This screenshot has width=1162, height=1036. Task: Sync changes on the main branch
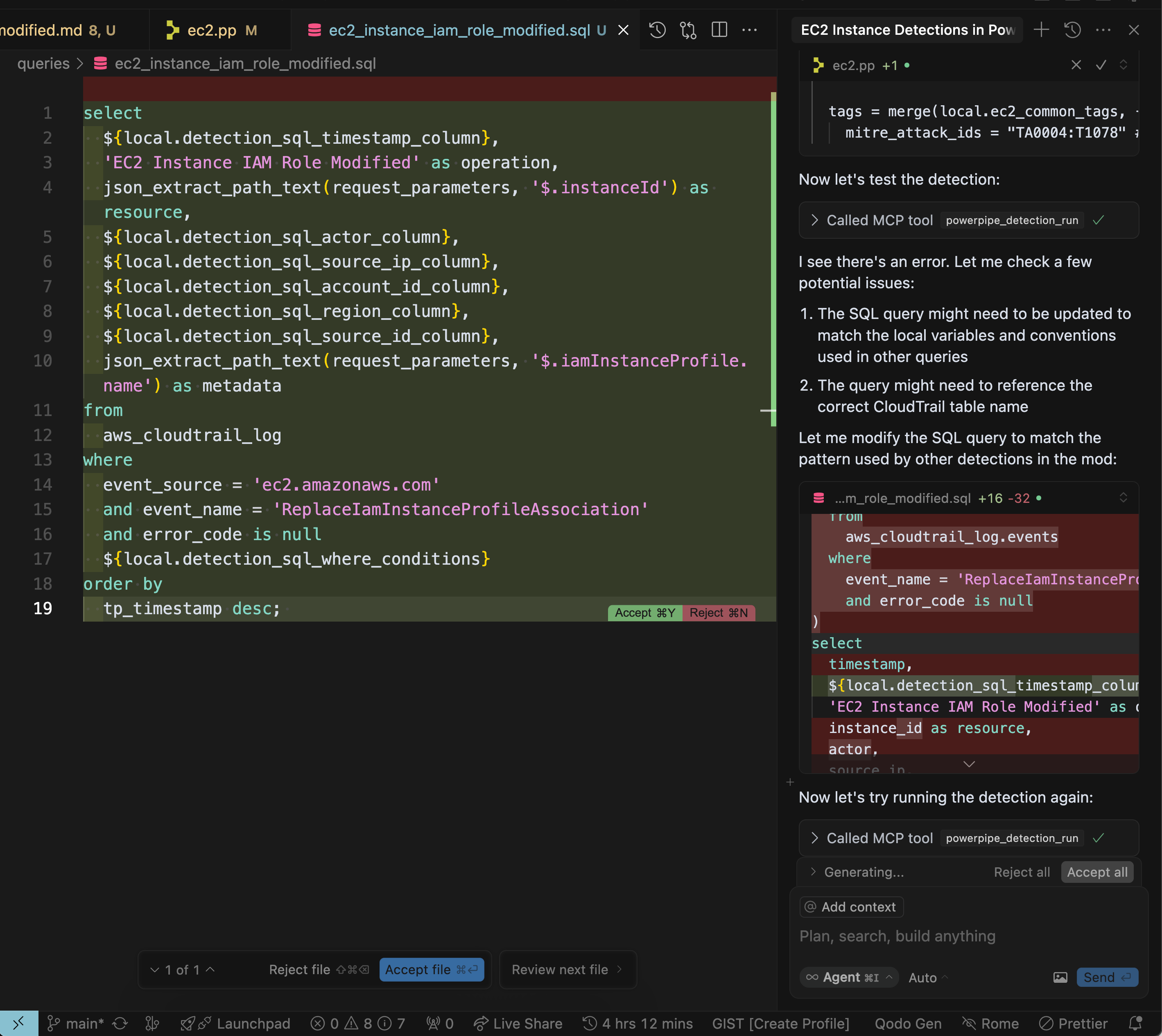pos(120,1023)
